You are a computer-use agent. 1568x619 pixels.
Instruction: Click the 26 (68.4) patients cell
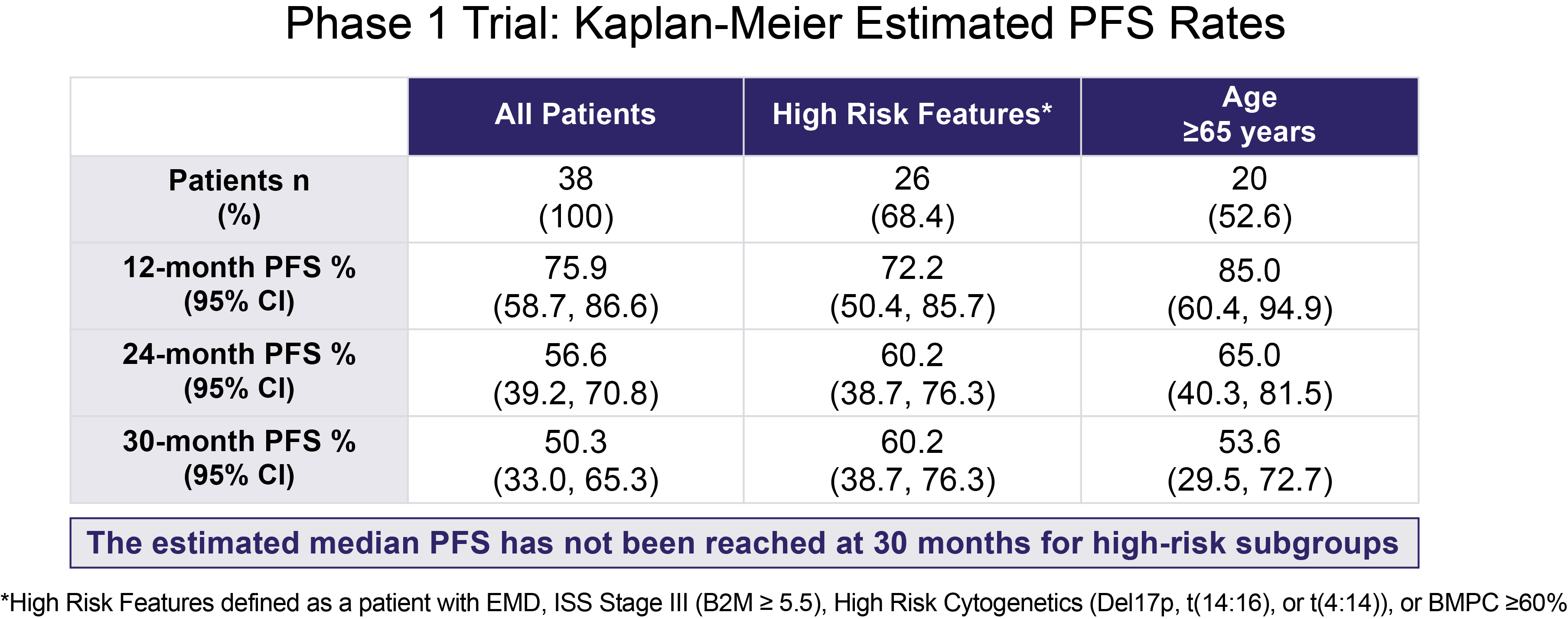[x=912, y=198]
